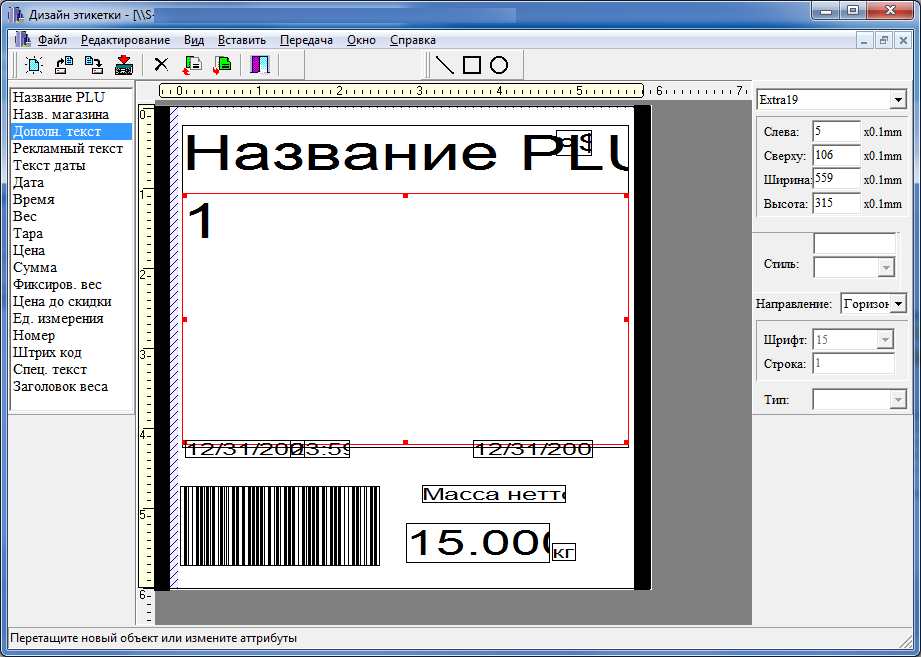Select 'Штрих код' in the field list
This screenshot has height=657, width=921.
point(47,353)
